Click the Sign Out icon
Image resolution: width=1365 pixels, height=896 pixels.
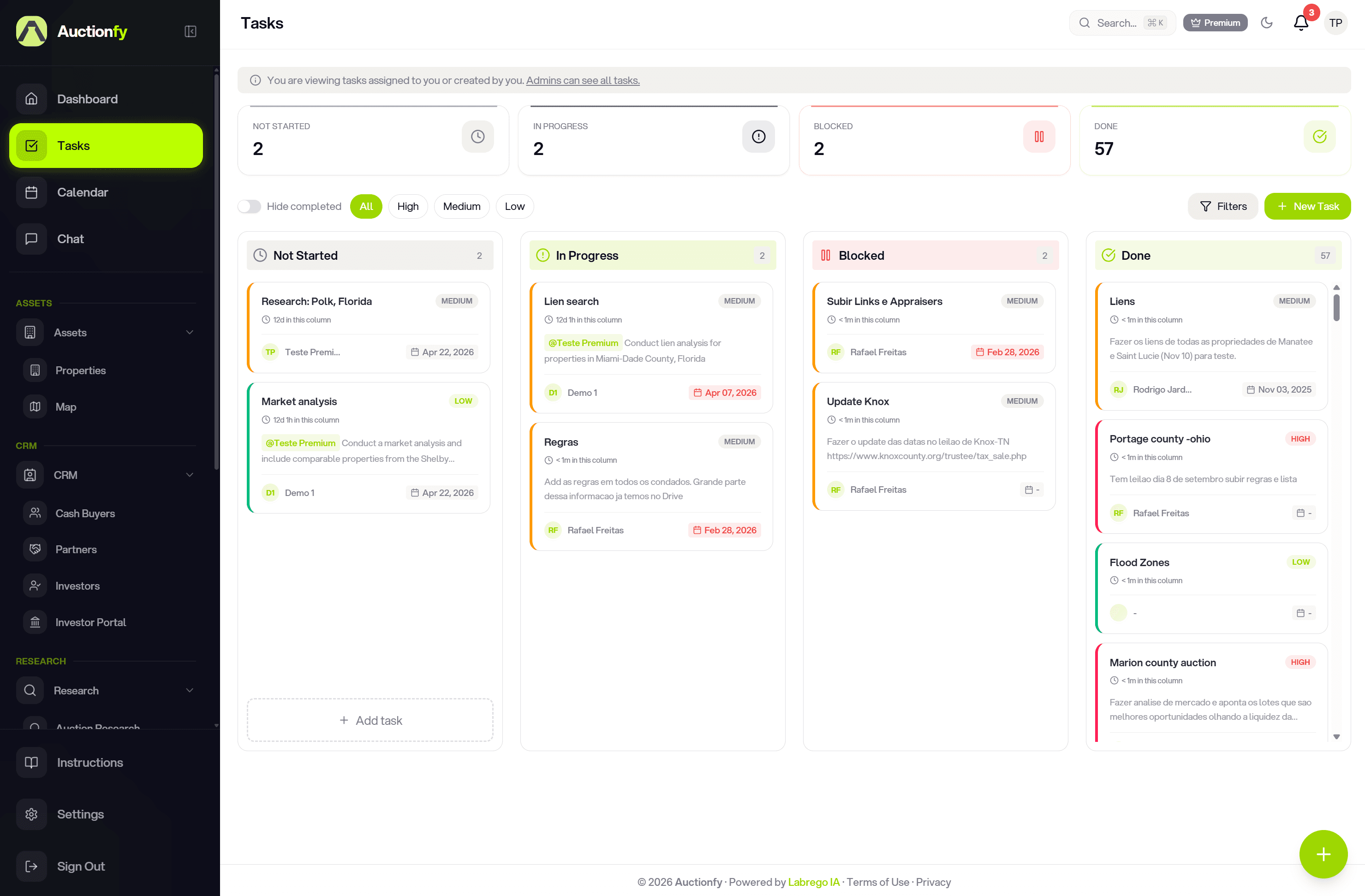coord(31,866)
